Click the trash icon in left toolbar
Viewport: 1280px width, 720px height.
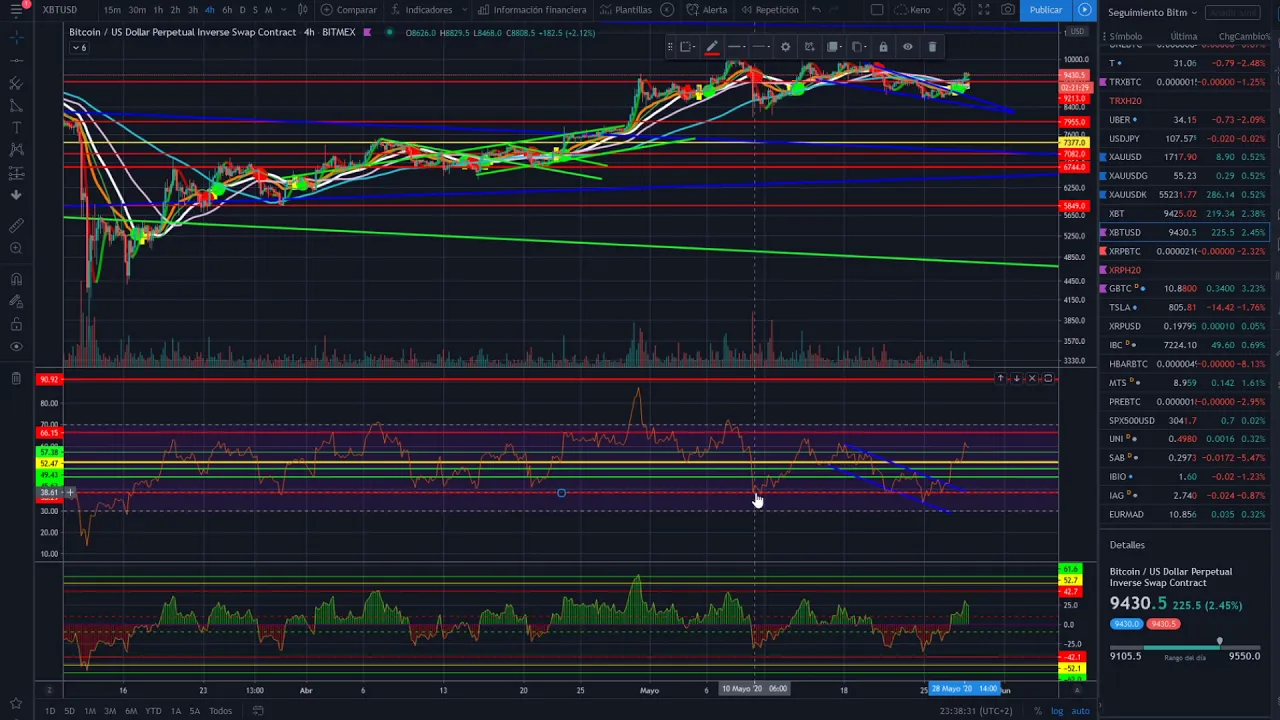(16, 378)
